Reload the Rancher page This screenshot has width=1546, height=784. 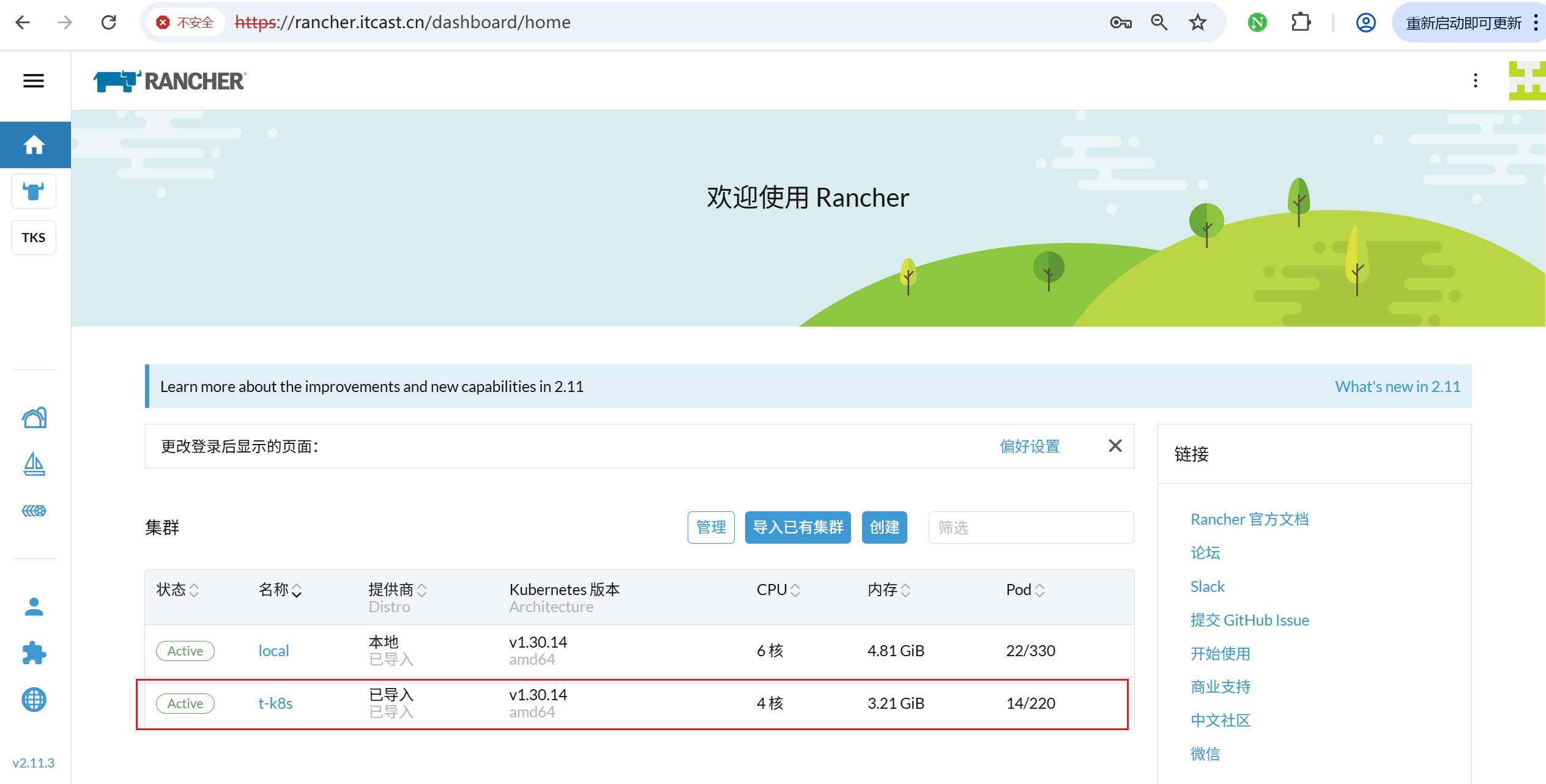click(109, 23)
